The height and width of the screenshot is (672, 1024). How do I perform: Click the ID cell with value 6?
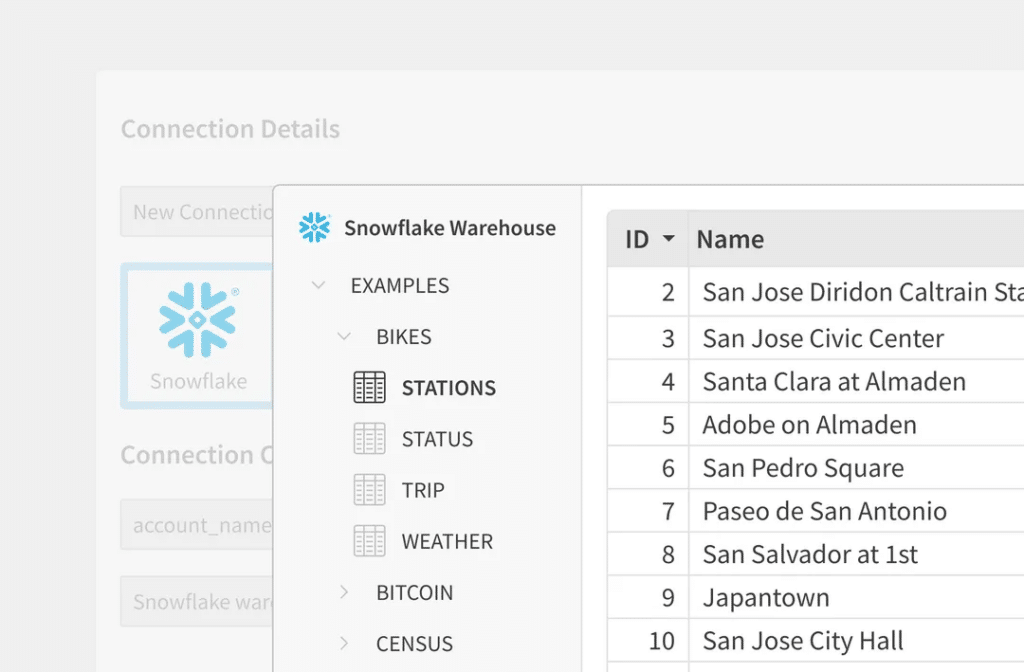(648, 468)
